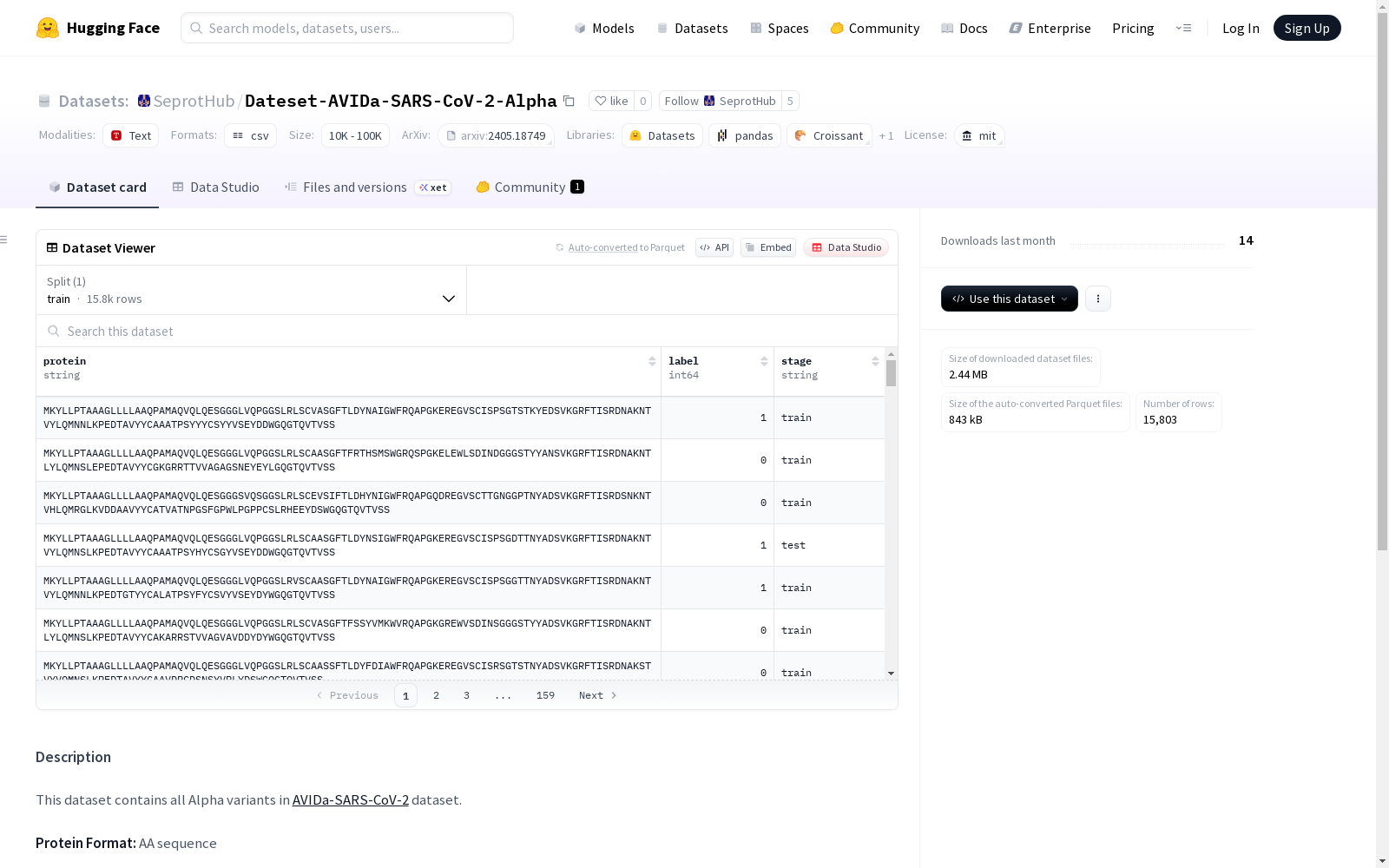Click the current page 1 button

click(405, 695)
